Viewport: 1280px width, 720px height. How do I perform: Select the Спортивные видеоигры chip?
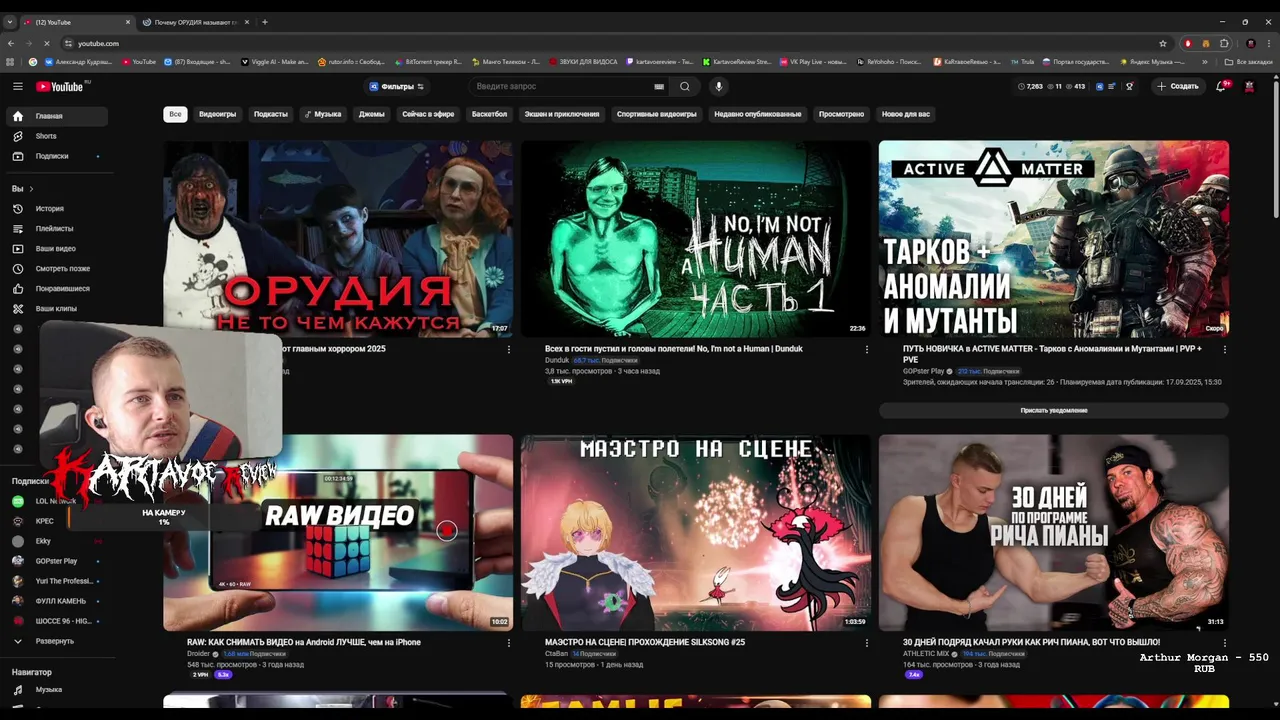(656, 114)
